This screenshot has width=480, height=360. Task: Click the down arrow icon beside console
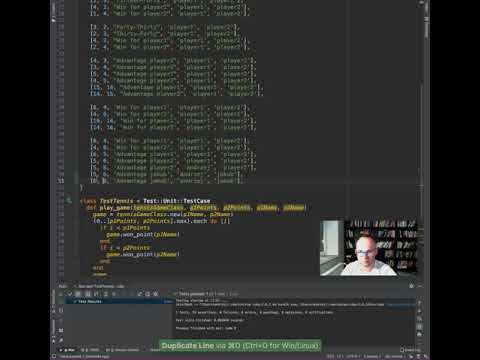click(420, 311)
